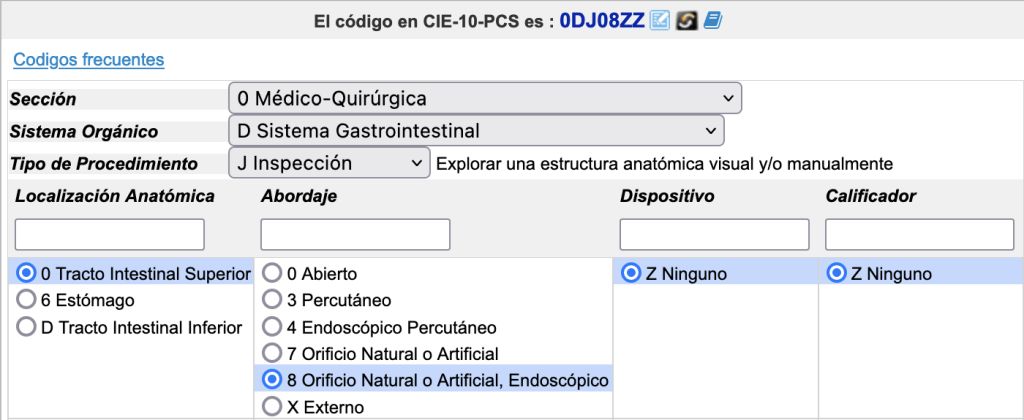Click the Abordaje filter text box
Screen dimensions: 1024x420
click(x=355, y=234)
